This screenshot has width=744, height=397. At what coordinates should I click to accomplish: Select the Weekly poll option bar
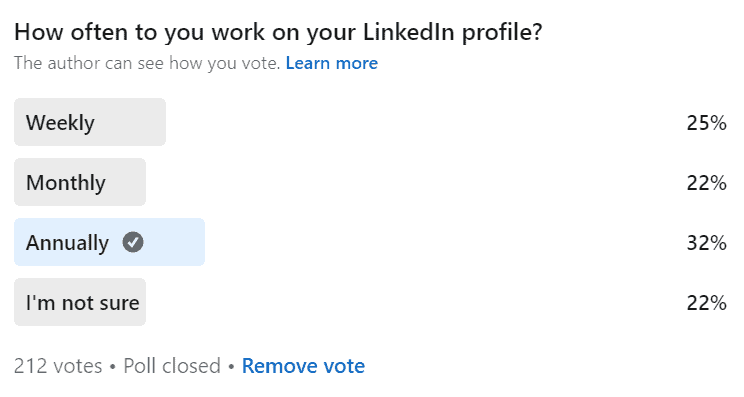click(x=90, y=122)
